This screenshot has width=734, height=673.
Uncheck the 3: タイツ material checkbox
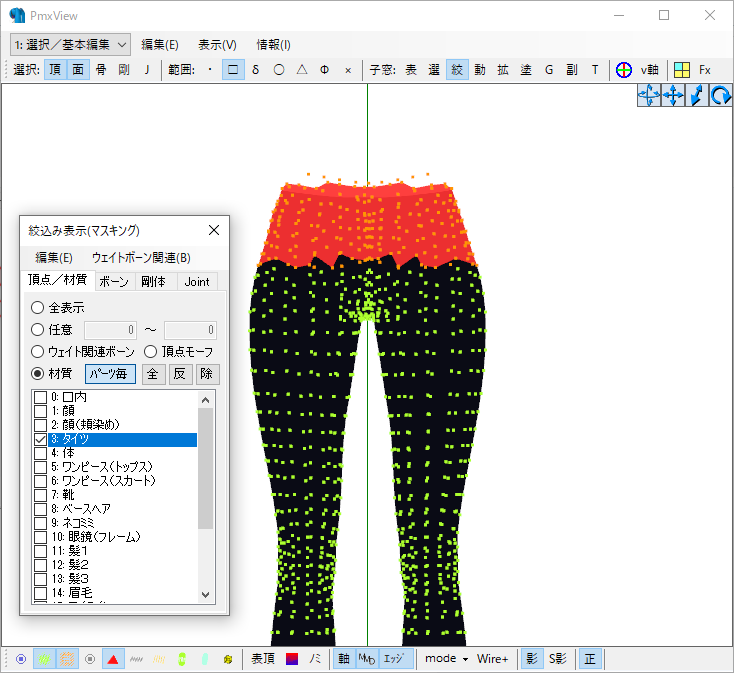[x=41, y=439]
